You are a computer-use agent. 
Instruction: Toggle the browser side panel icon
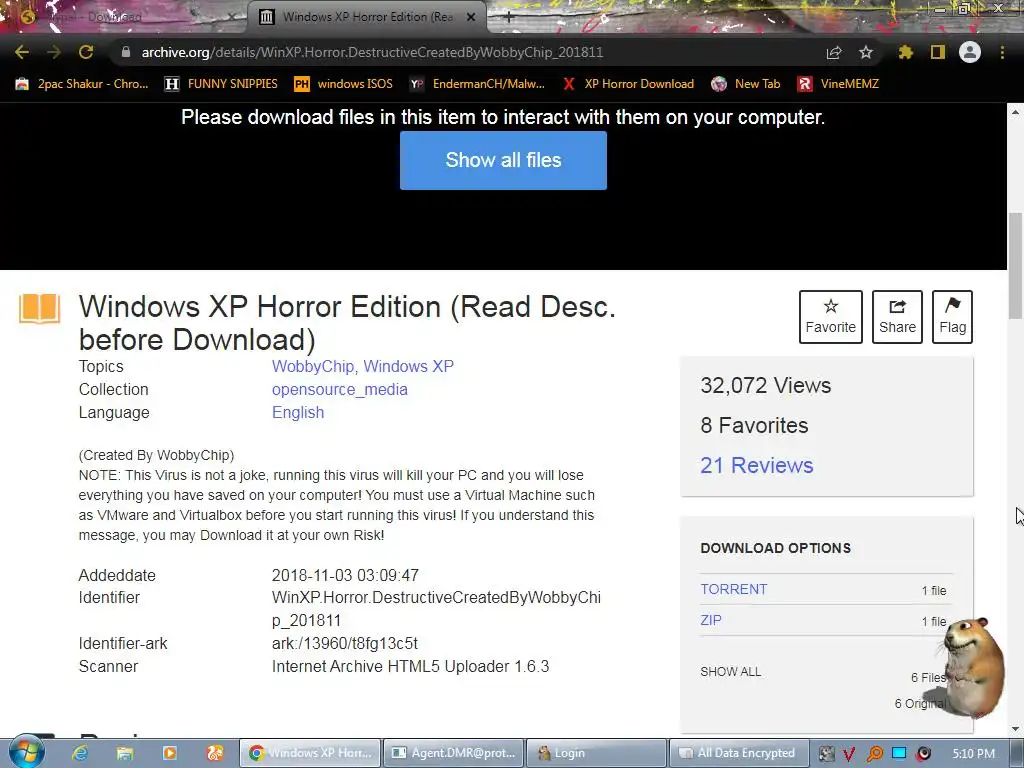click(x=938, y=52)
